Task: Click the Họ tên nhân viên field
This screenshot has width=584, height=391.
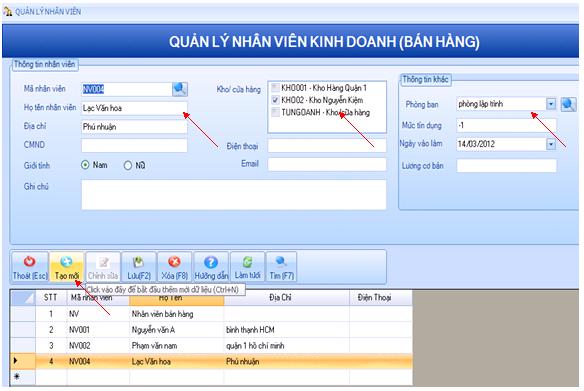Action: [134, 108]
